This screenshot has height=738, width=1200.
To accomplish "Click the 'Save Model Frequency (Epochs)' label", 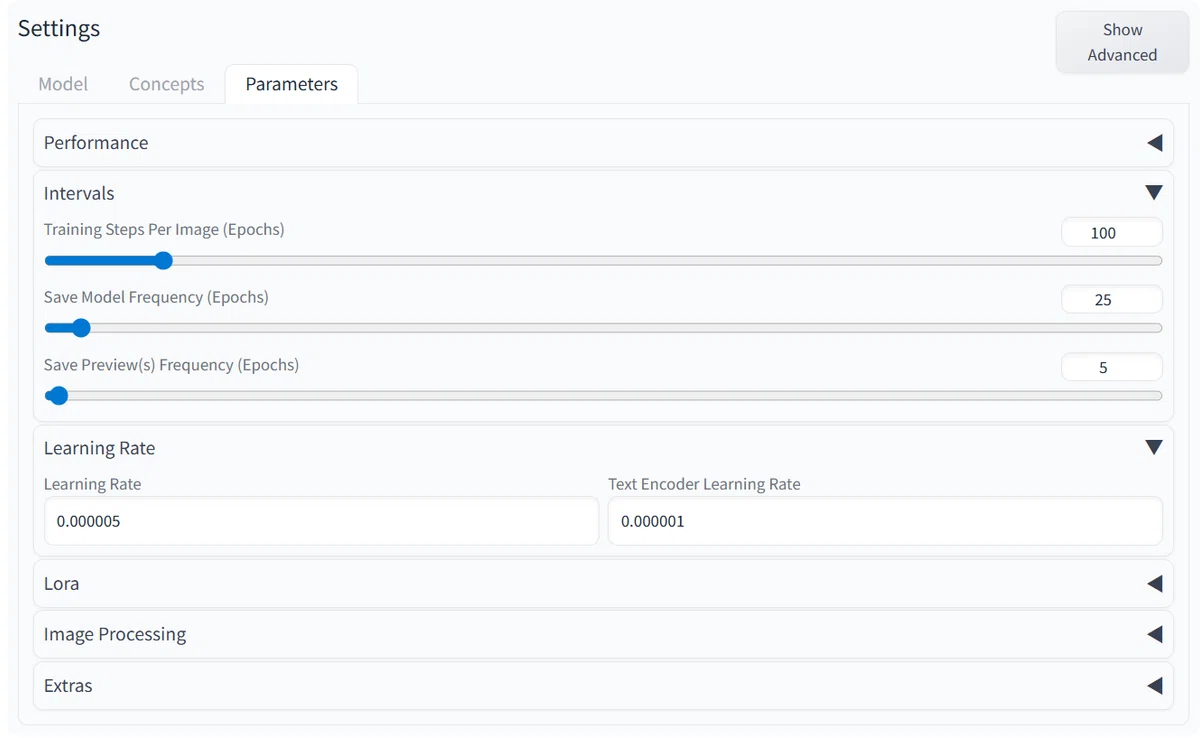I will coord(156,297).
